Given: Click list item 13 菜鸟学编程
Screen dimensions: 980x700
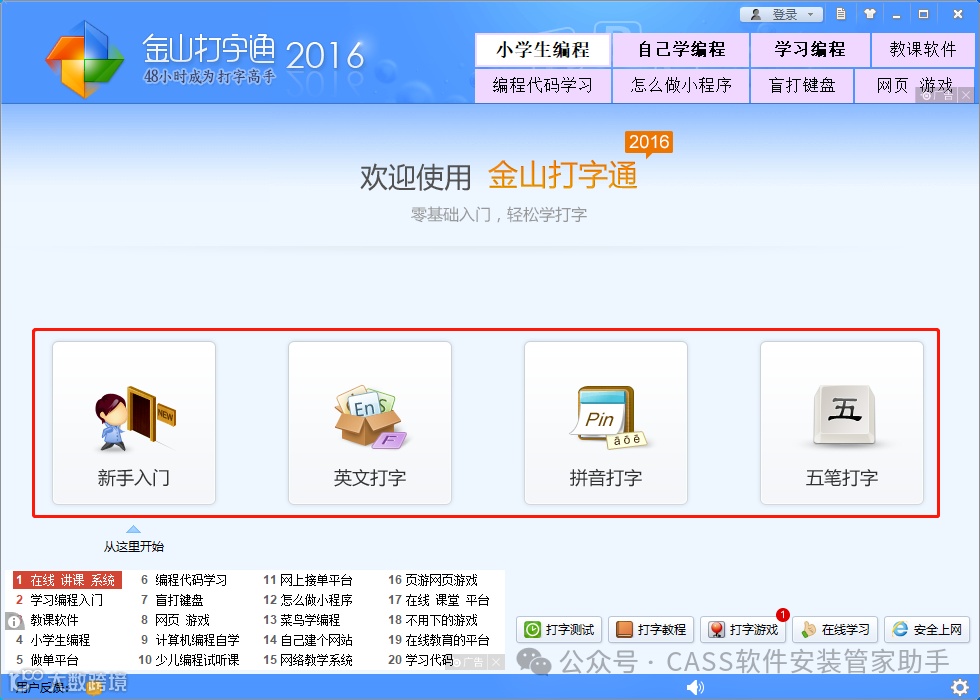Looking at the screenshot, I should [x=302, y=620].
